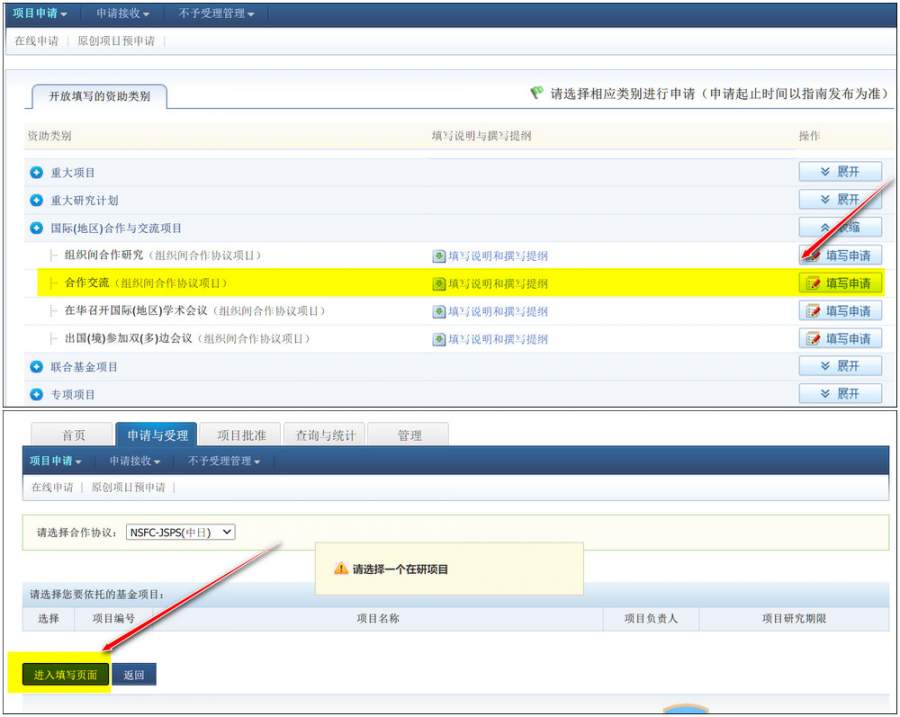Expand the 重大研究计划 row plus icon
The height and width of the screenshot is (717, 900).
(36, 200)
